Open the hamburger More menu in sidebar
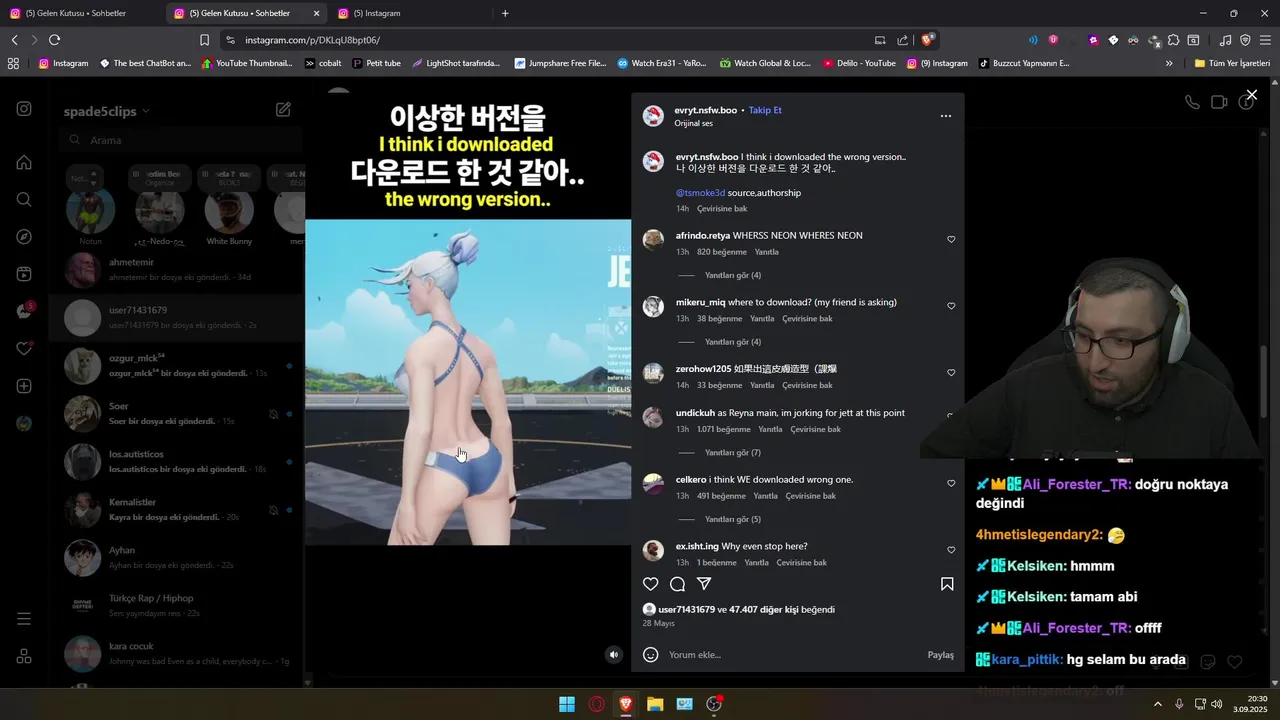 point(24,619)
